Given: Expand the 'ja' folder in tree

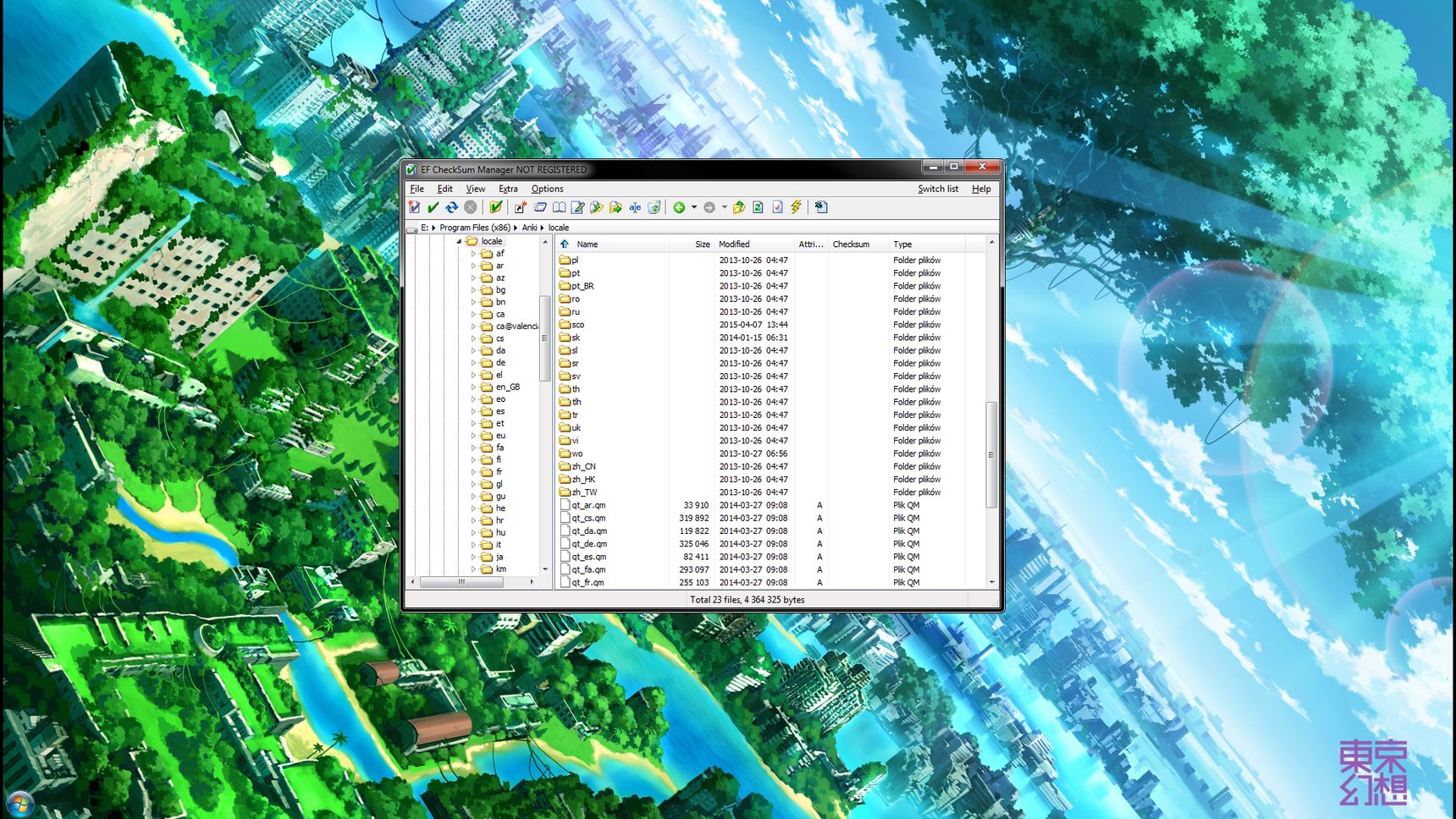Looking at the screenshot, I should point(473,557).
